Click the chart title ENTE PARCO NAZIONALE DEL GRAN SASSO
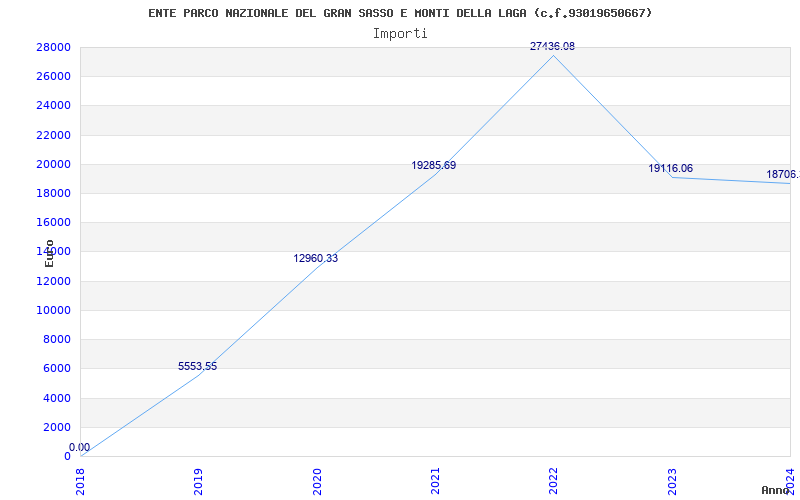 click(400, 13)
